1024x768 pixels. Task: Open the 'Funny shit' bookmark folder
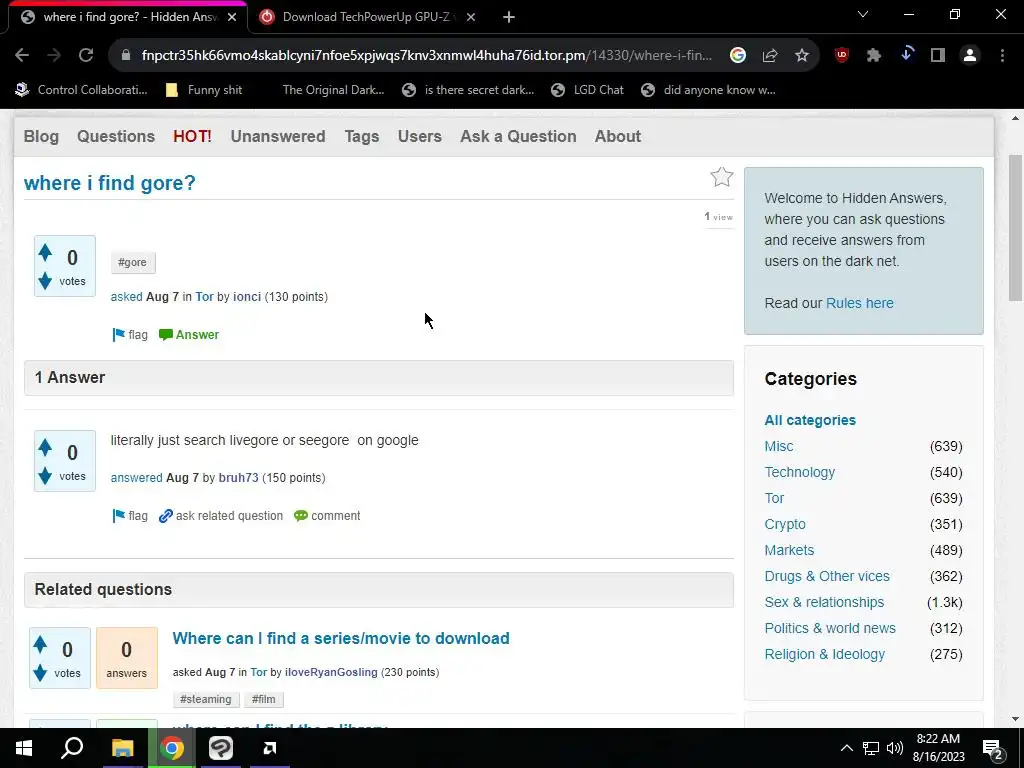(x=204, y=90)
